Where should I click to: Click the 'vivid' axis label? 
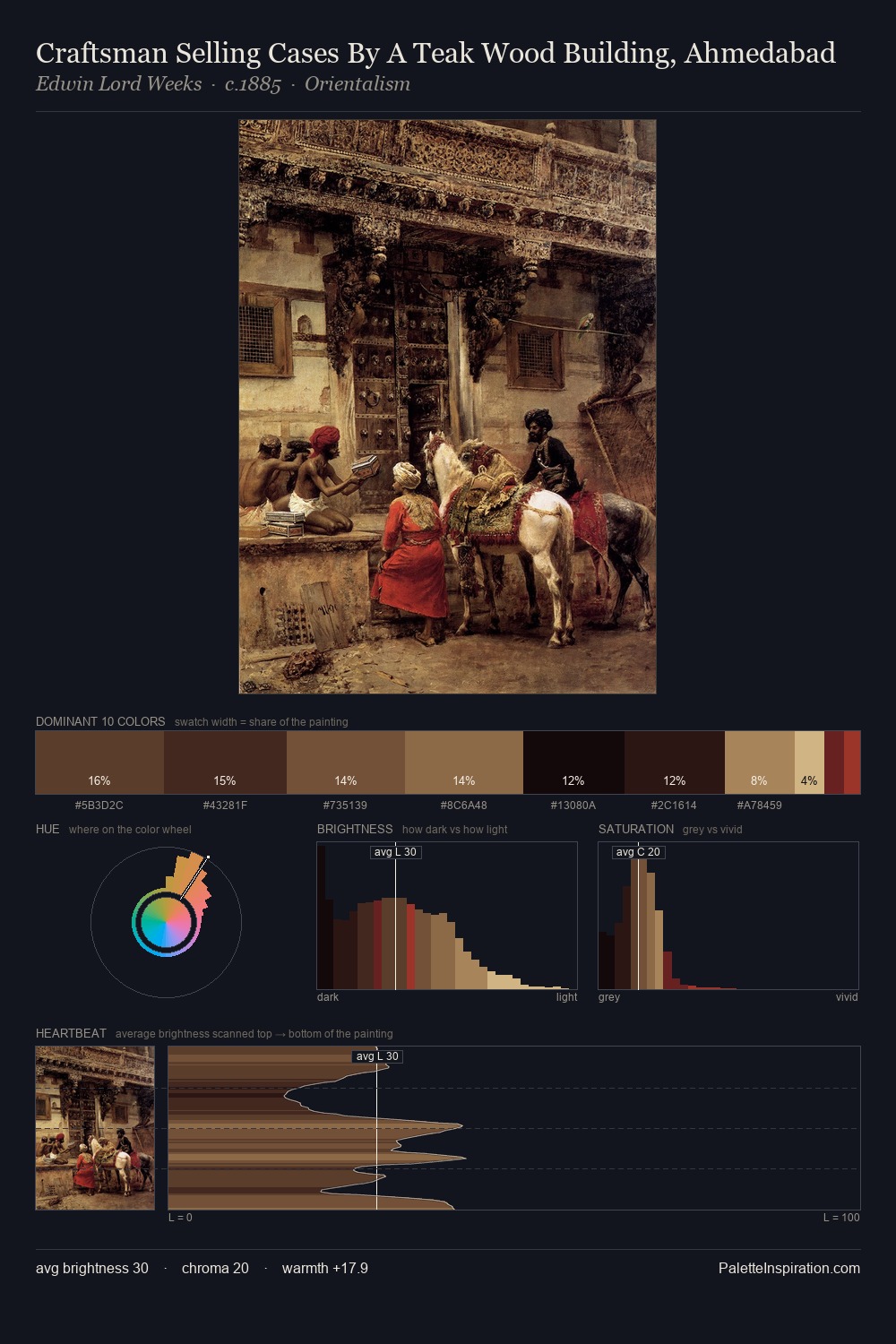847,997
